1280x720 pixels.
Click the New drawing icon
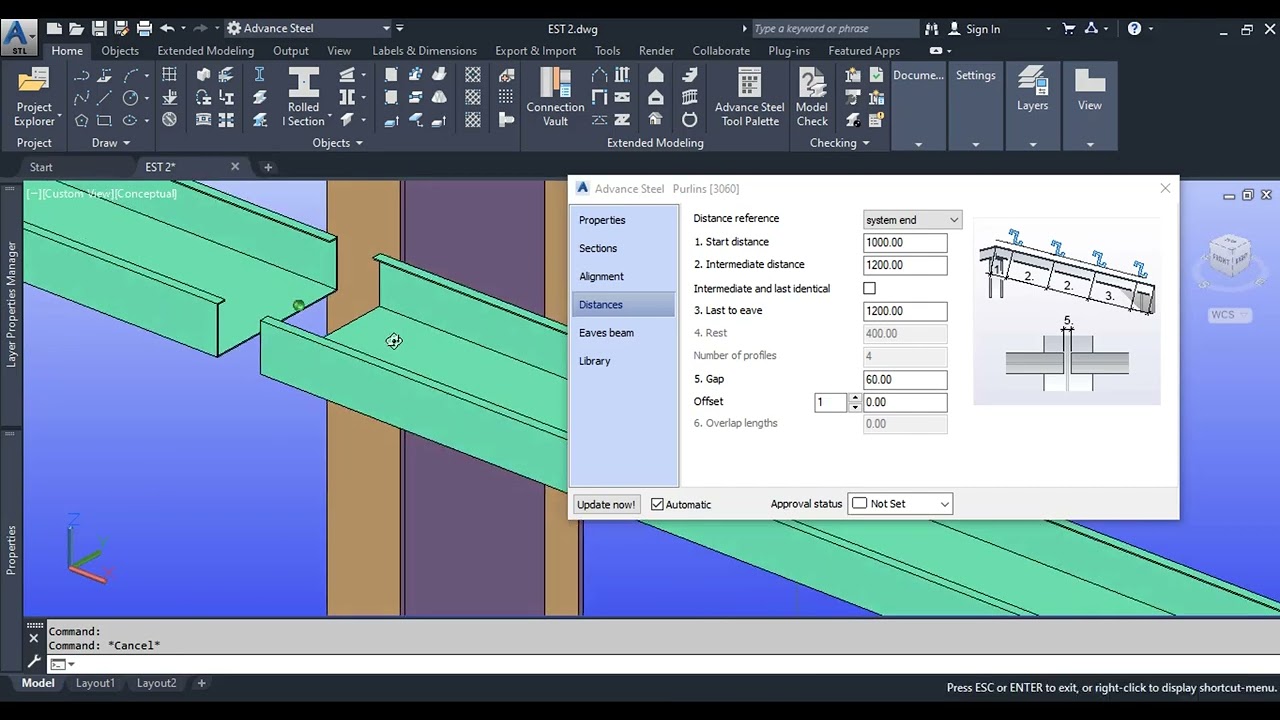click(x=54, y=29)
